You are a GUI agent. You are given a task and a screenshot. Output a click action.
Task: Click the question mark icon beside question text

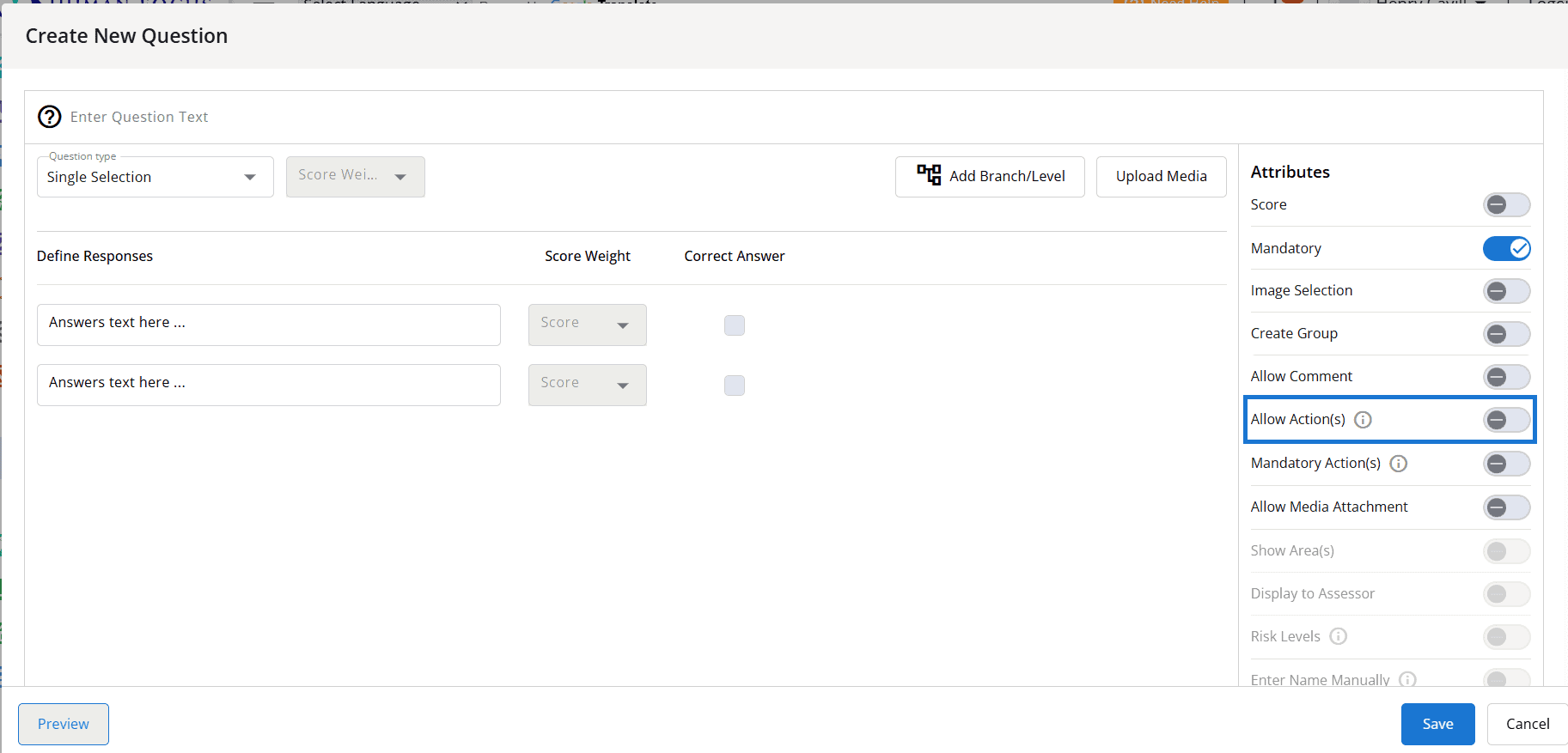(x=50, y=117)
